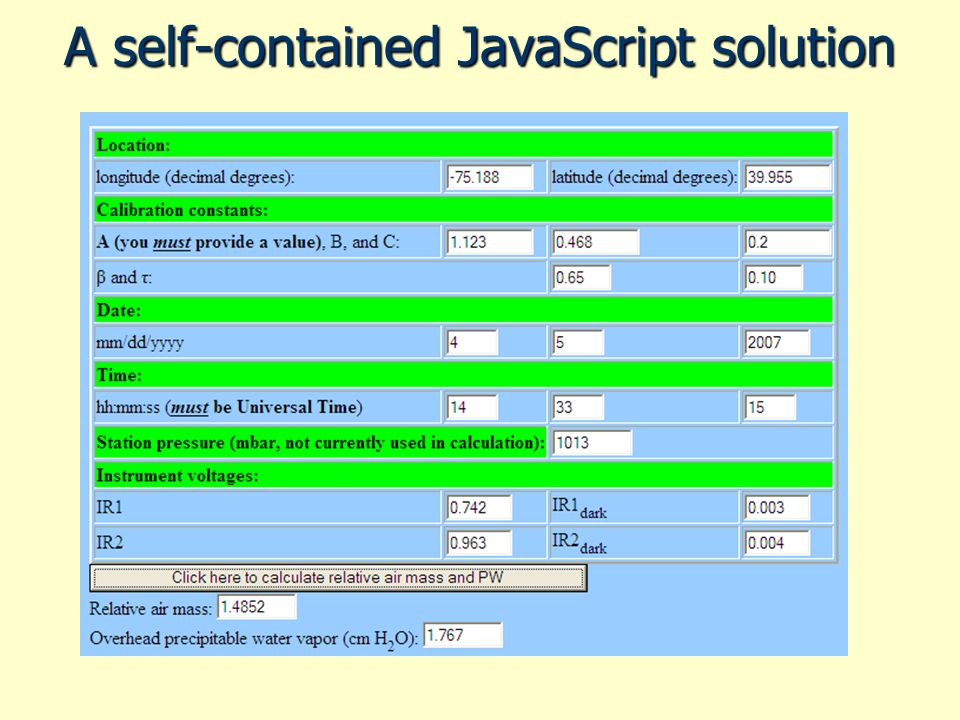Click the tau field showing 0.10
Screen dimensions: 960x720
(x=773, y=277)
